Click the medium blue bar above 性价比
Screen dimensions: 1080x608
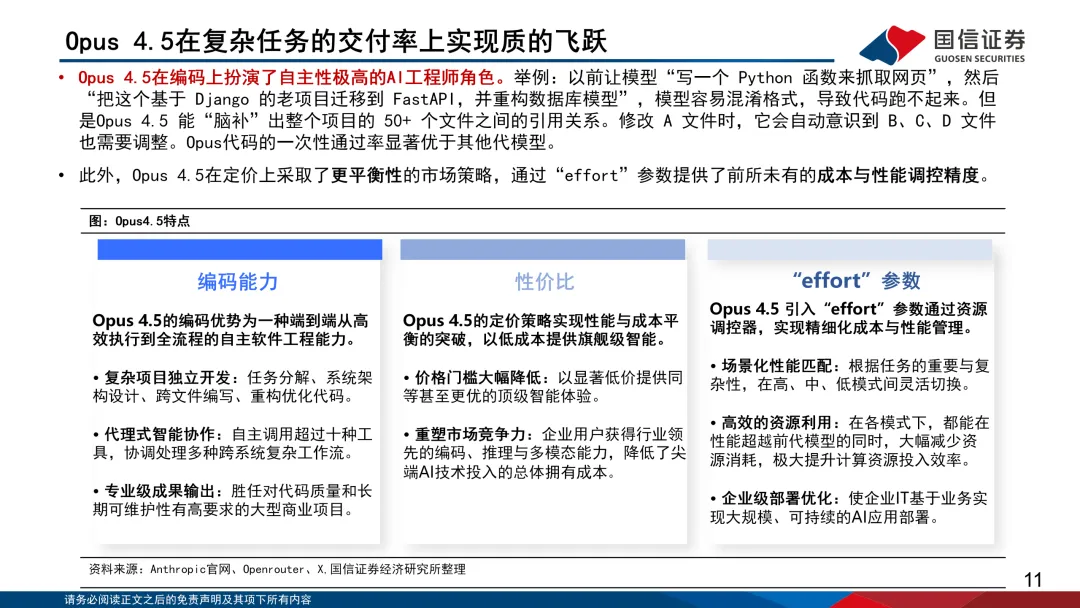[x=543, y=249]
